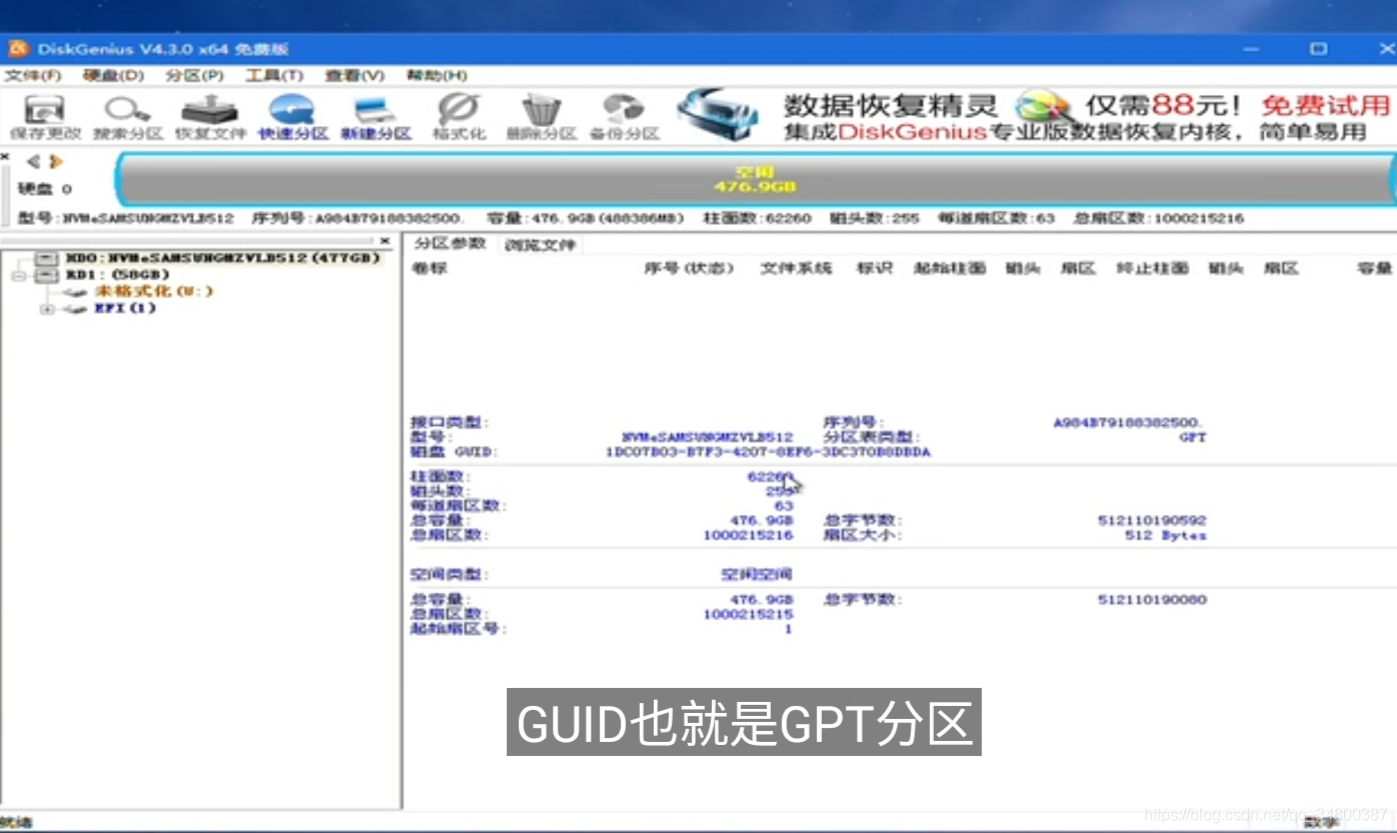Click the 起始扇区号 label
This screenshot has width=1397, height=833.
[x=459, y=629]
